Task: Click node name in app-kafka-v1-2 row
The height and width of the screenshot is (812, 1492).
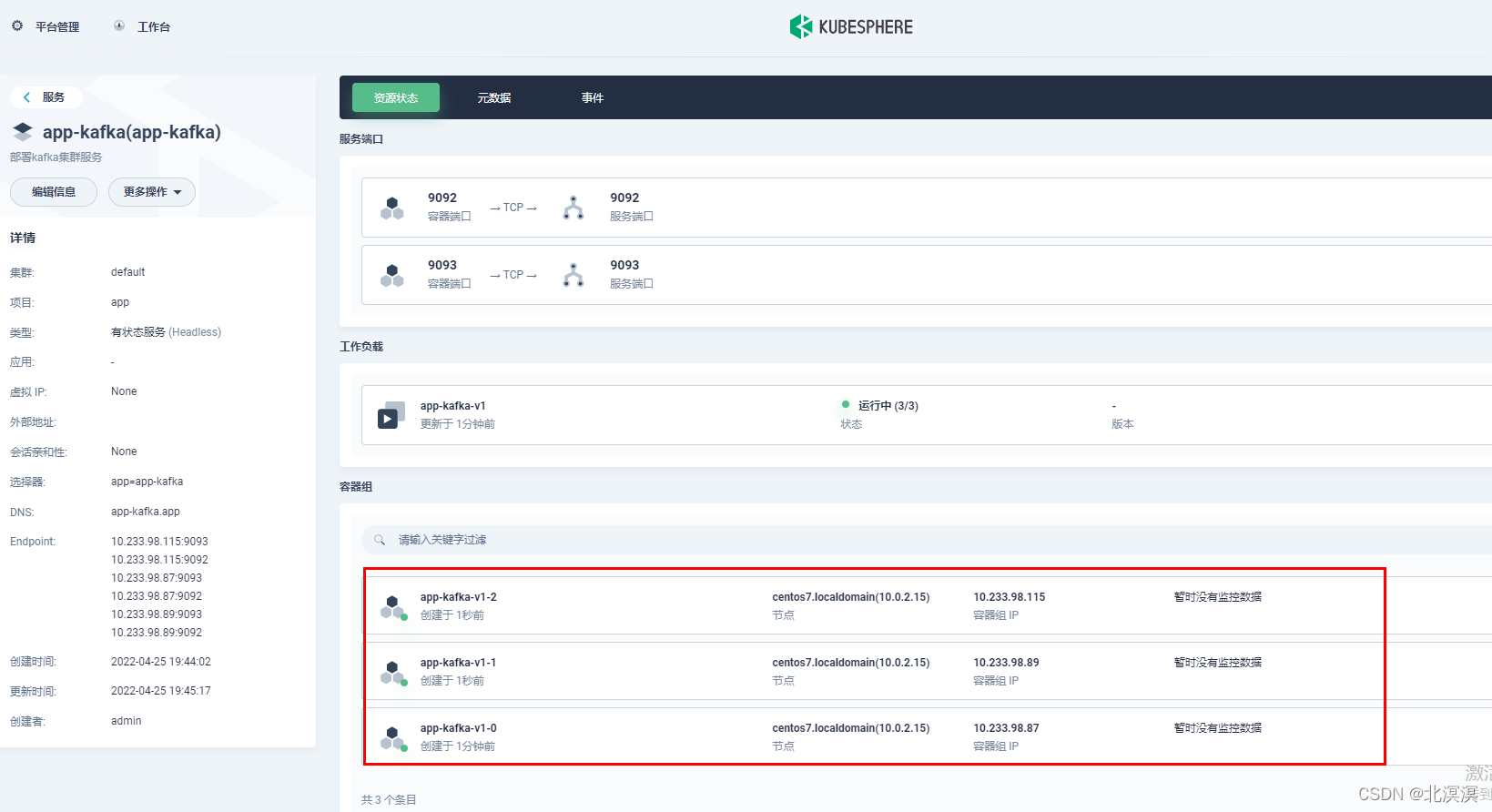Action: [851, 597]
